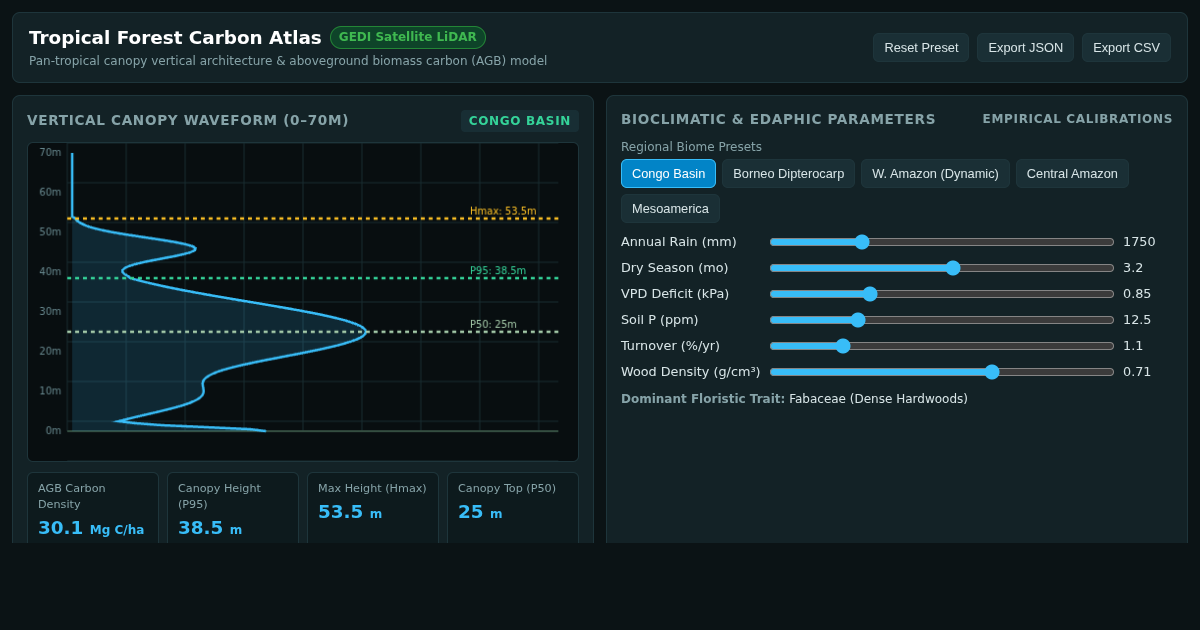Screen dimensions: 1200x630
Task: Click the Turnover value 1.1
Action: tap(1133, 346)
